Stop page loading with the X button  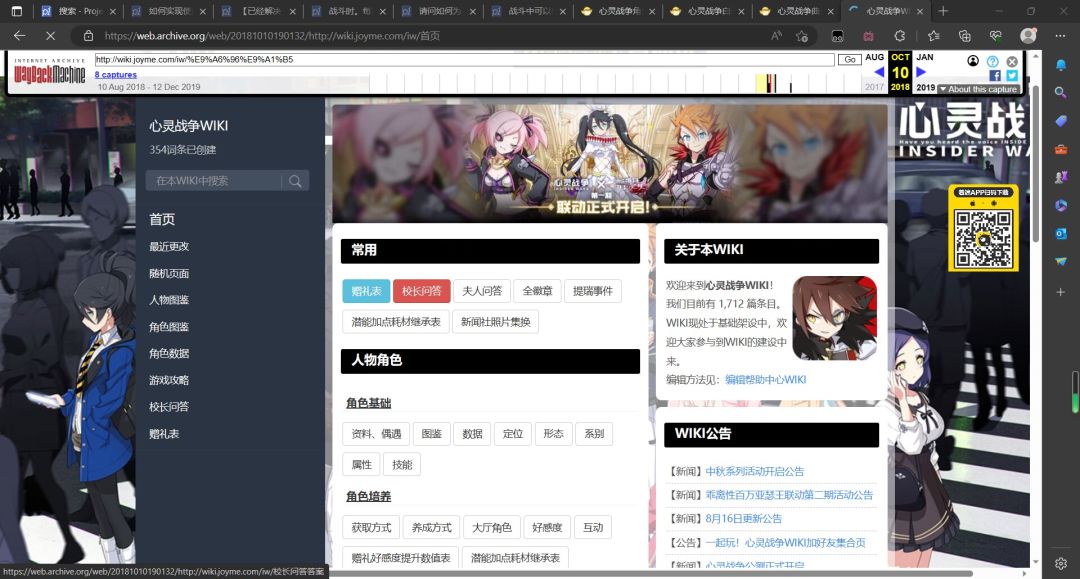[x=50, y=36]
